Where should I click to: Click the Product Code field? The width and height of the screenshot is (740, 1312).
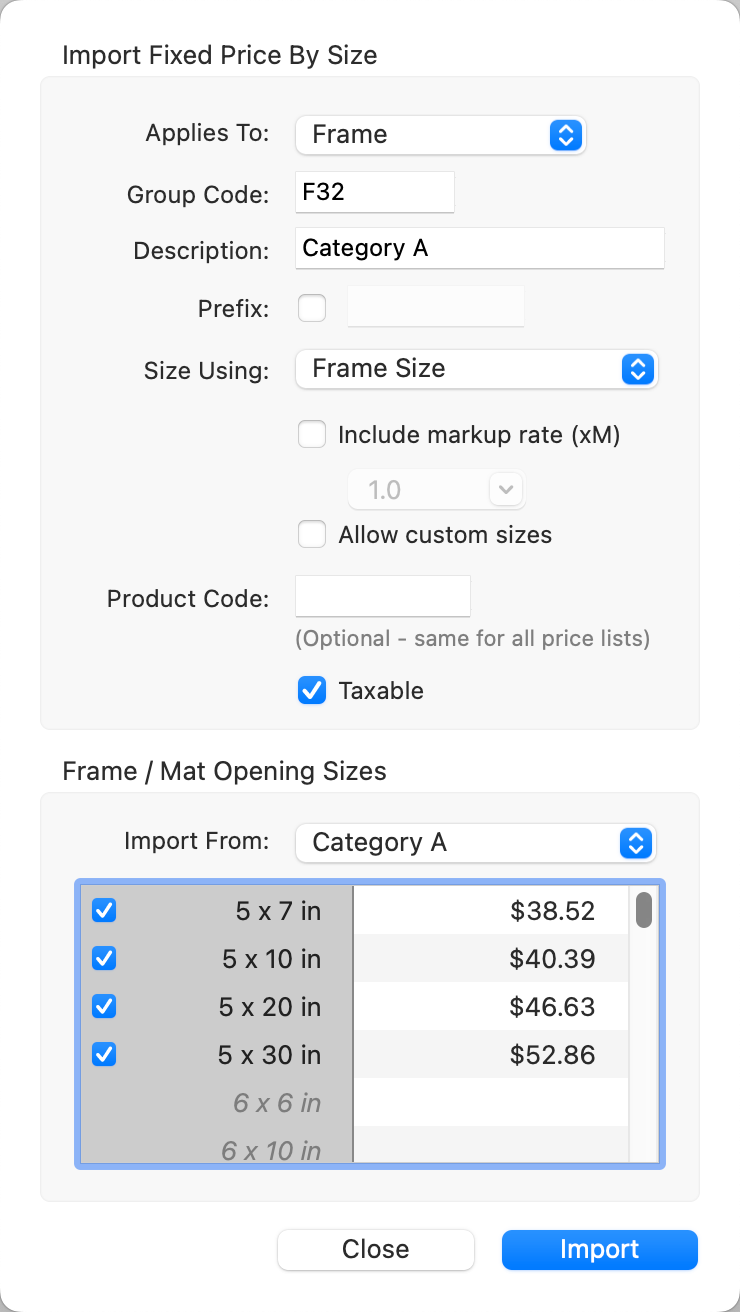[383, 597]
